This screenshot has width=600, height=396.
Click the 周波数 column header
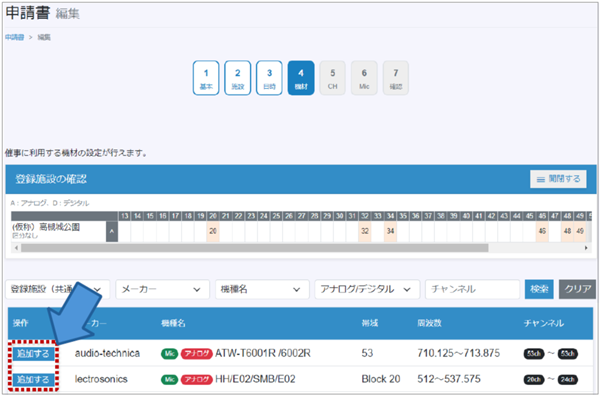429,323
